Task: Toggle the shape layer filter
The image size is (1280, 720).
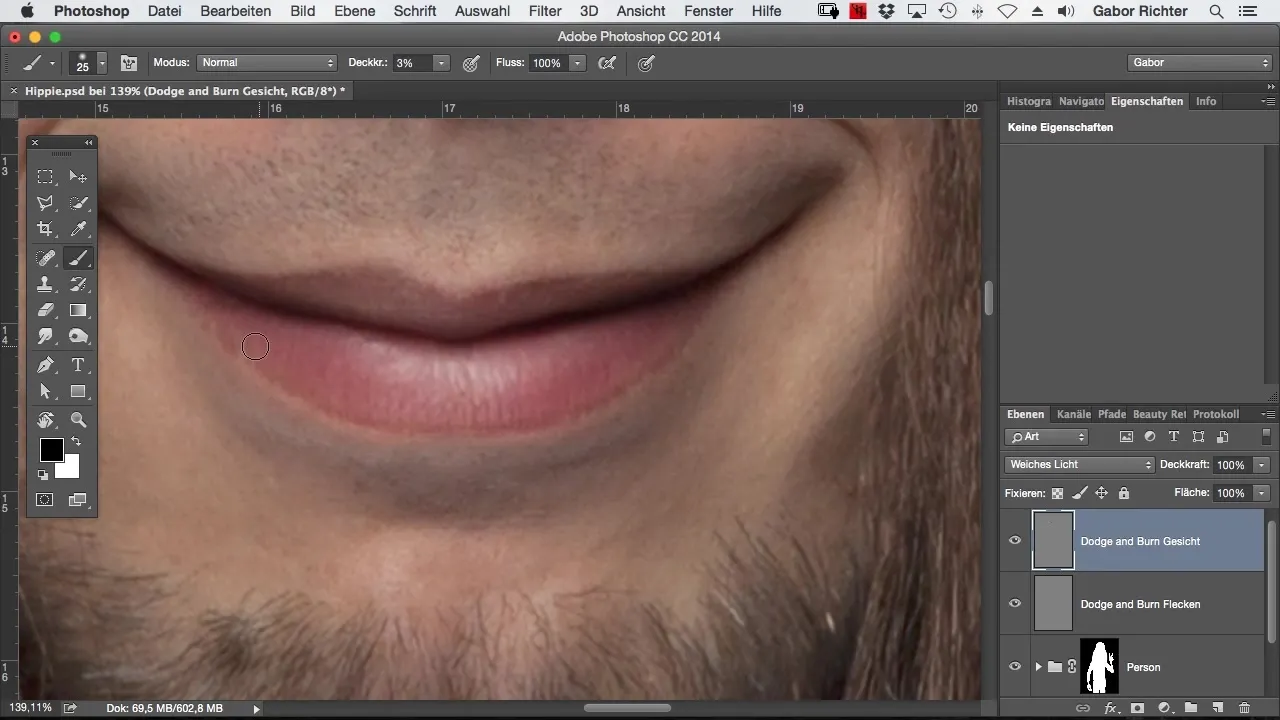Action: coord(1198,437)
